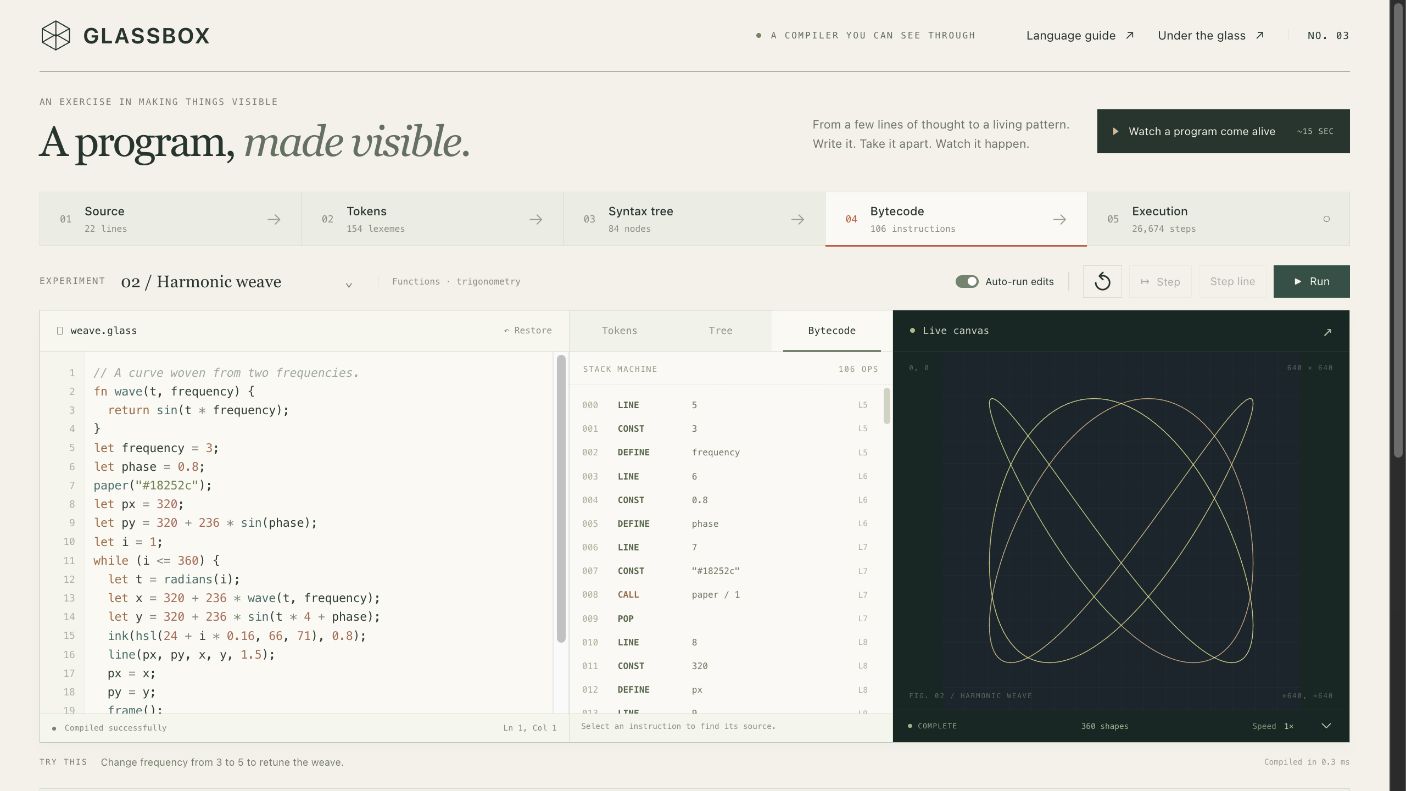
Task: Click the Glassbox cube logo icon
Action: pos(56,36)
